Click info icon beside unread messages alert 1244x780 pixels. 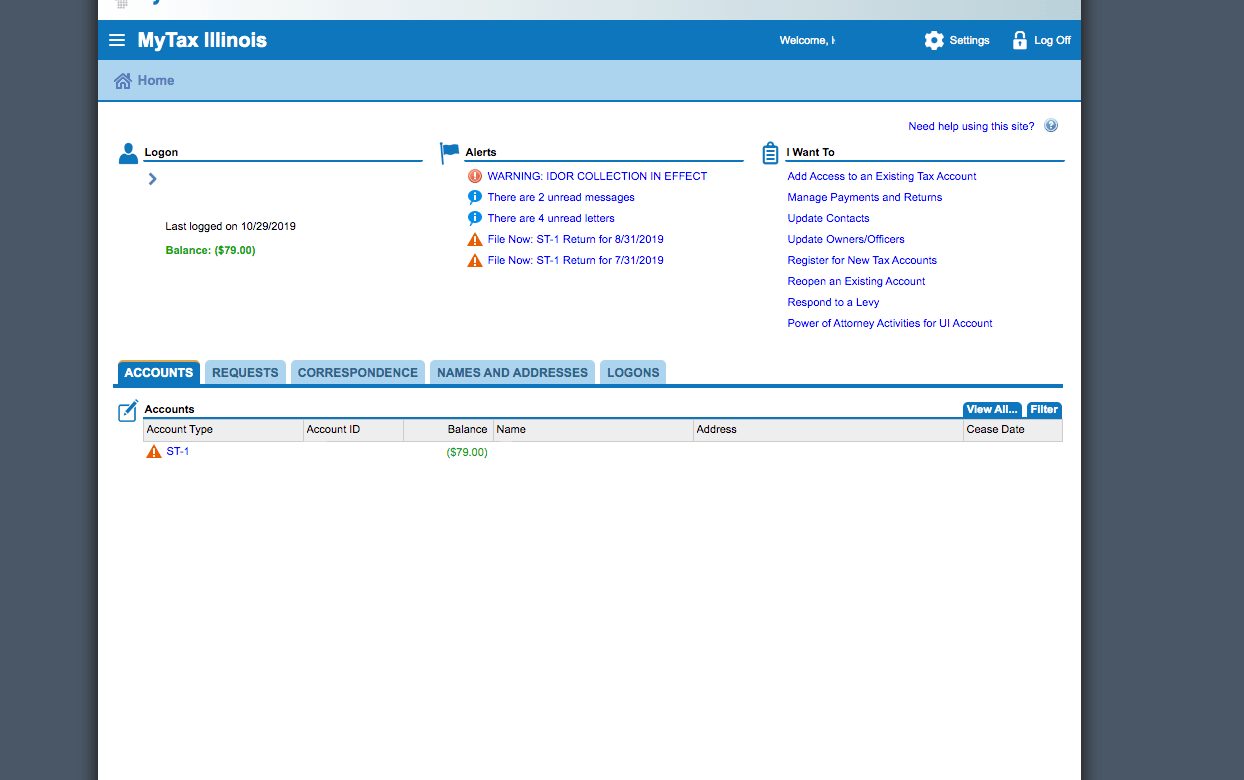tap(475, 197)
